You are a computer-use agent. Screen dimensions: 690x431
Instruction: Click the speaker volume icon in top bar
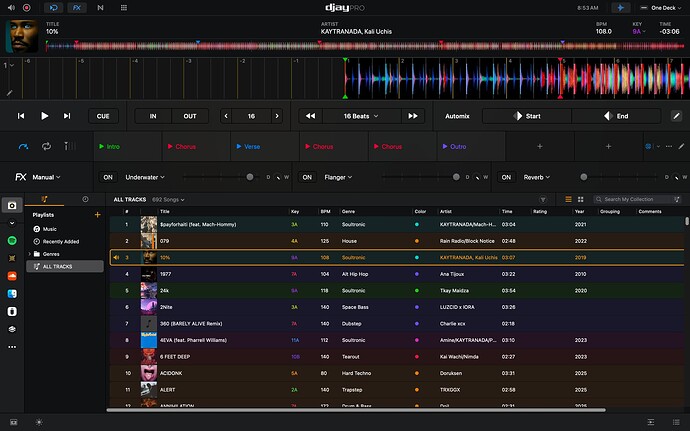click(x=11, y=7)
